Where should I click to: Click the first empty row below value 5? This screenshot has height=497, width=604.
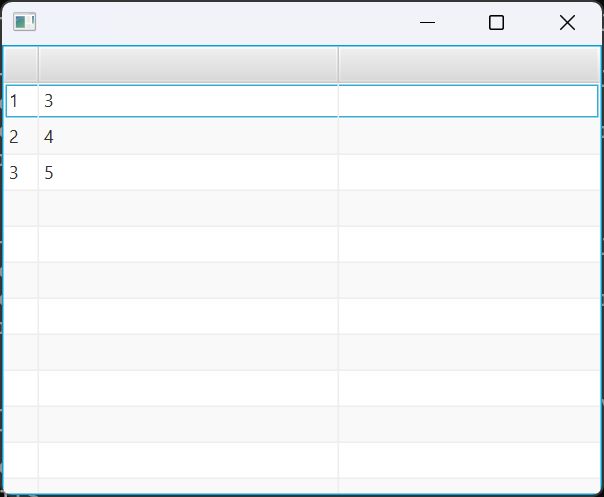point(188,209)
